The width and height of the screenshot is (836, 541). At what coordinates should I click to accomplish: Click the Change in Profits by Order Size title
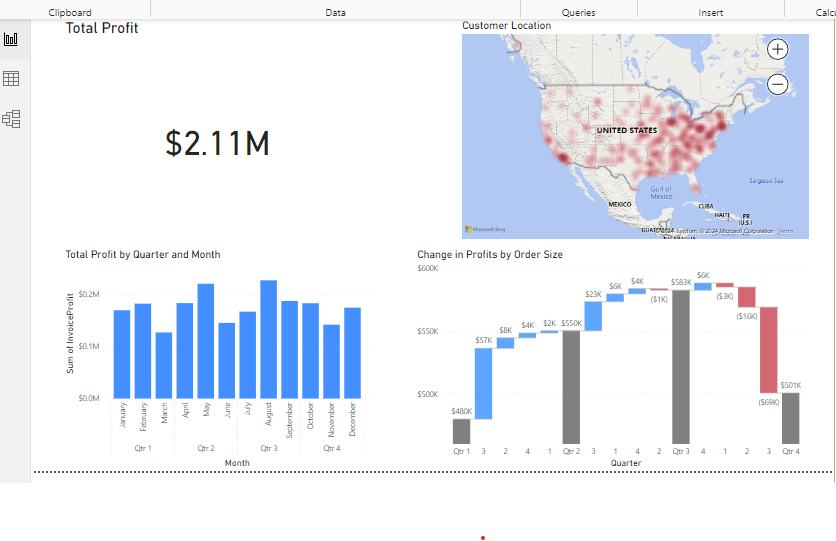point(490,254)
